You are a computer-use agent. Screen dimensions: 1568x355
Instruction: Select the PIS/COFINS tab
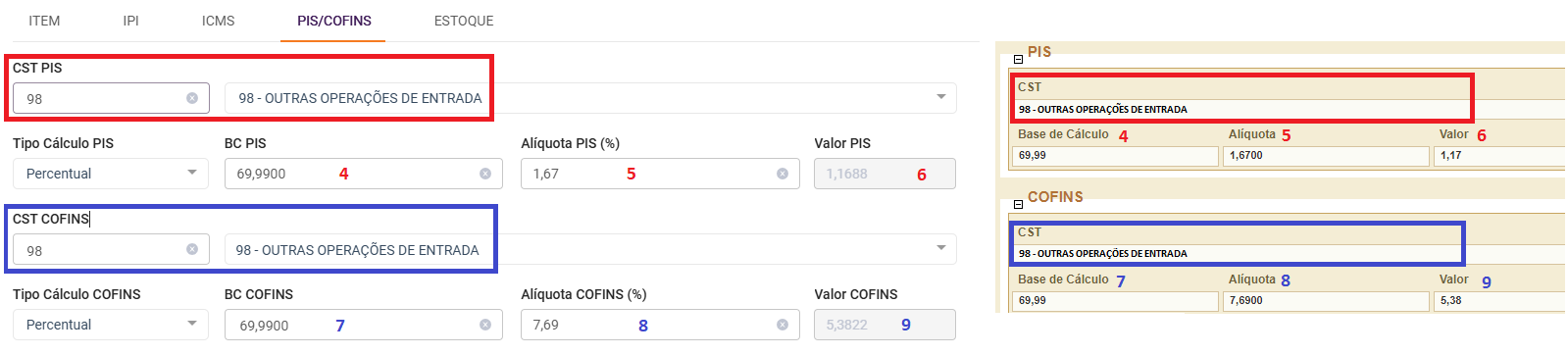pos(334,21)
